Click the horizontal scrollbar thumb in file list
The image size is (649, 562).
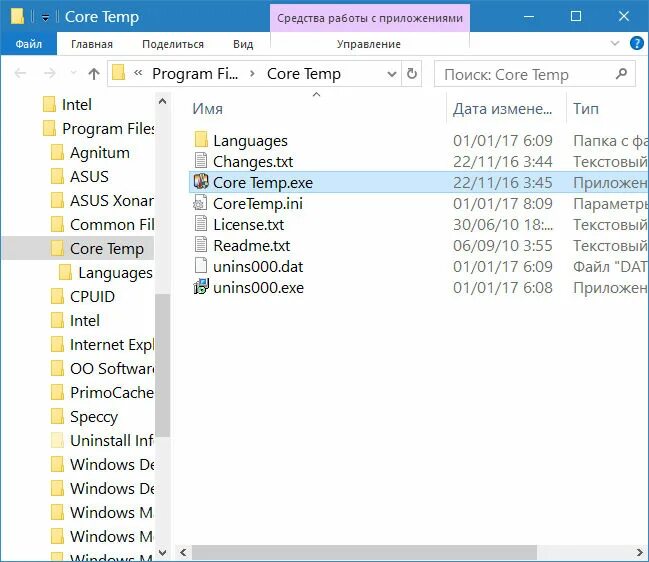[x=364, y=552]
